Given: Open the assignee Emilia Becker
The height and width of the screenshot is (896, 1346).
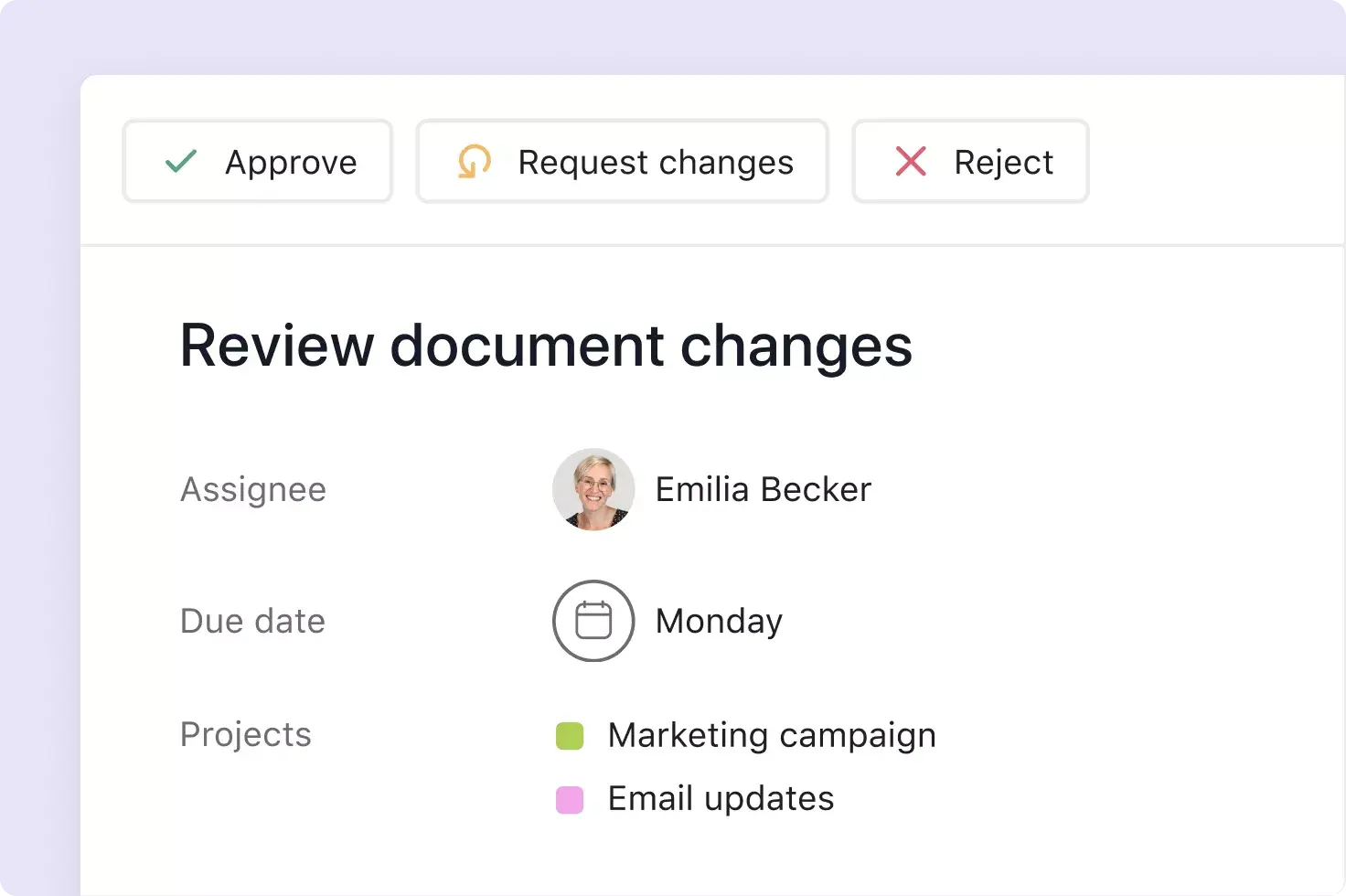Looking at the screenshot, I should [763, 489].
